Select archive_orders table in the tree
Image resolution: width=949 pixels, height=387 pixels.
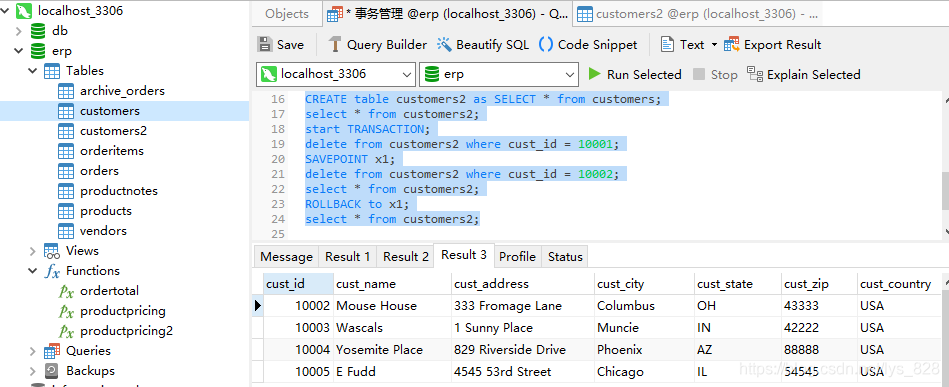click(122, 91)
